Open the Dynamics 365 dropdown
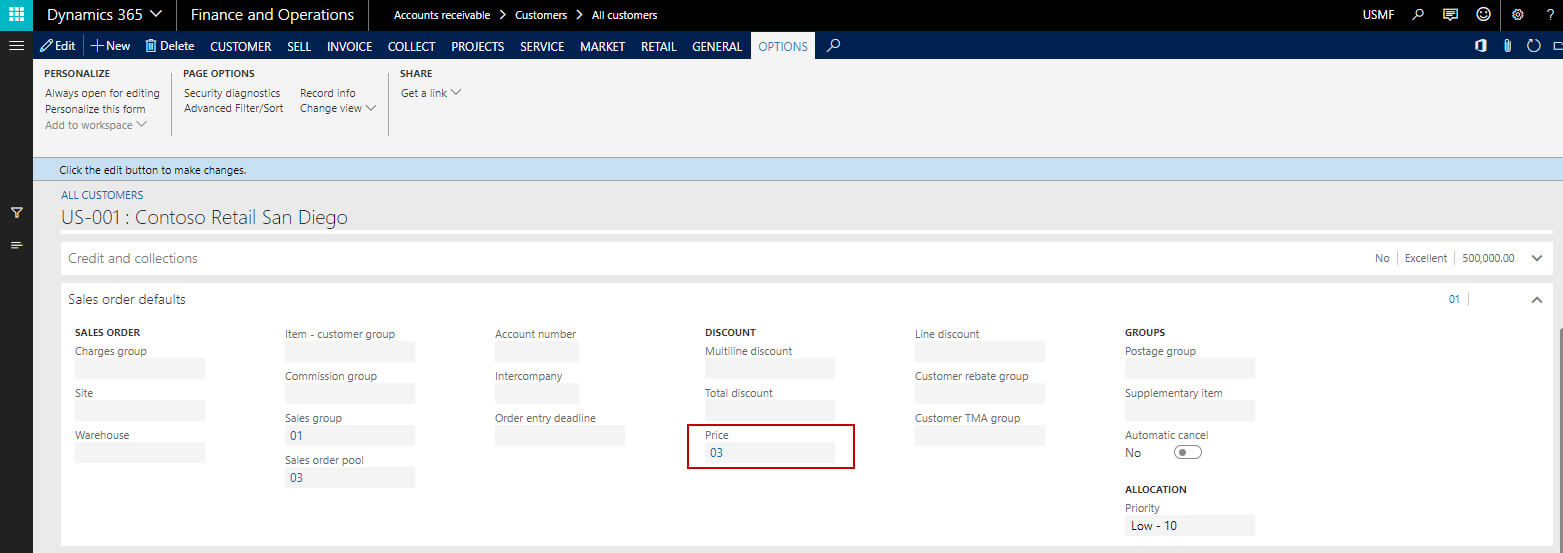 104,15
